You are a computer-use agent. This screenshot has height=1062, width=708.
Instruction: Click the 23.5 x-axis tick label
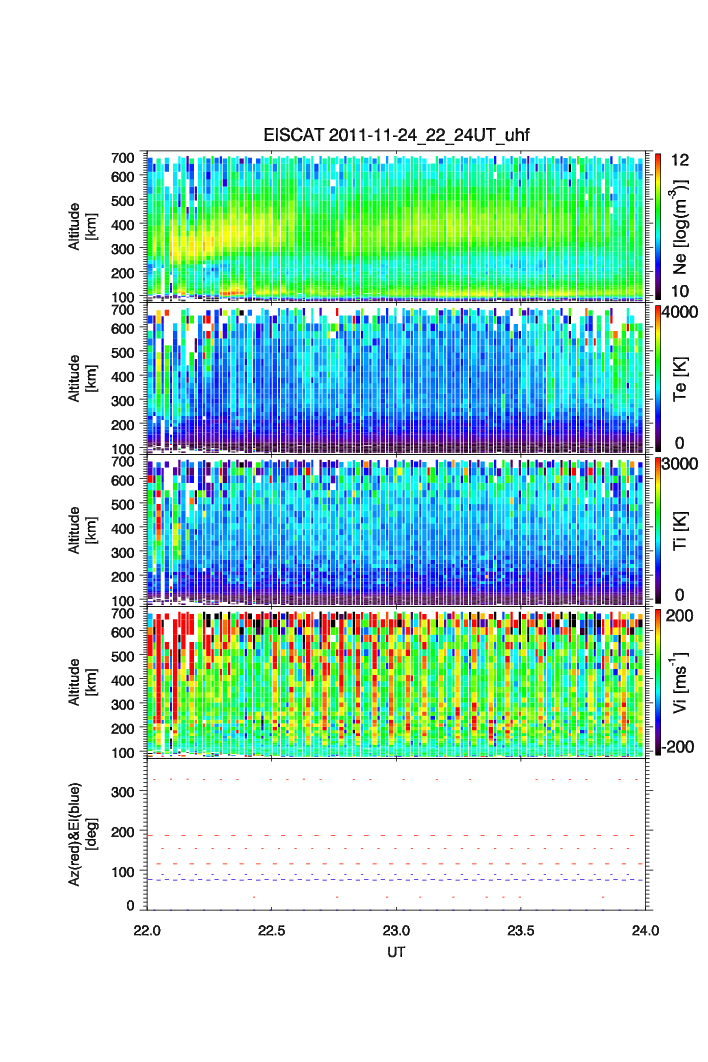[521, 930]
